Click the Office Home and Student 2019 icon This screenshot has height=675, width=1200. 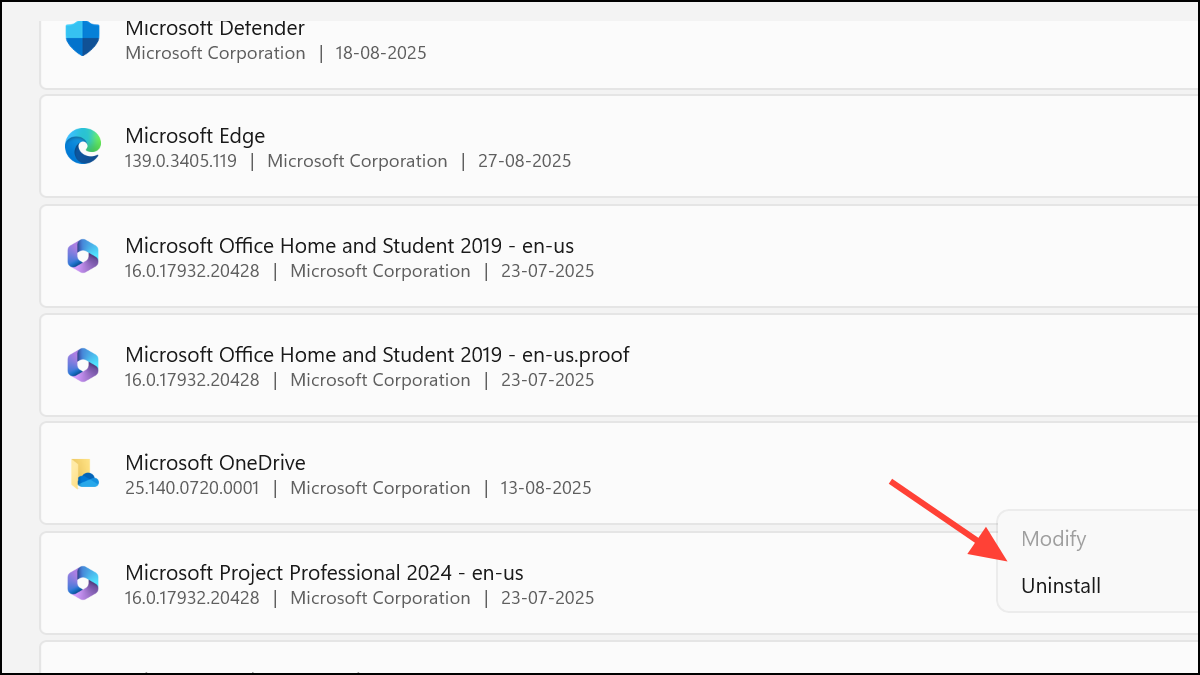pyautogui.click(x=83, y=256)
